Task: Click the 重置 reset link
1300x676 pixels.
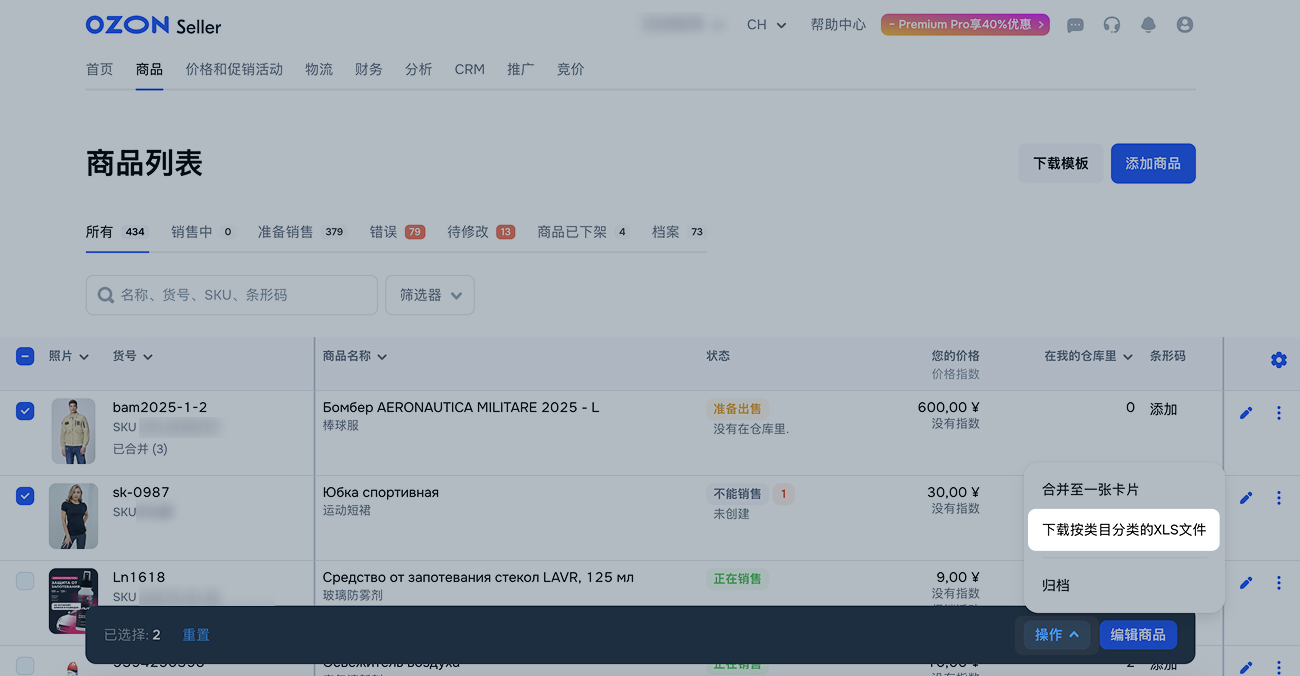Action: pyautogui.click(x=196, y=635)
